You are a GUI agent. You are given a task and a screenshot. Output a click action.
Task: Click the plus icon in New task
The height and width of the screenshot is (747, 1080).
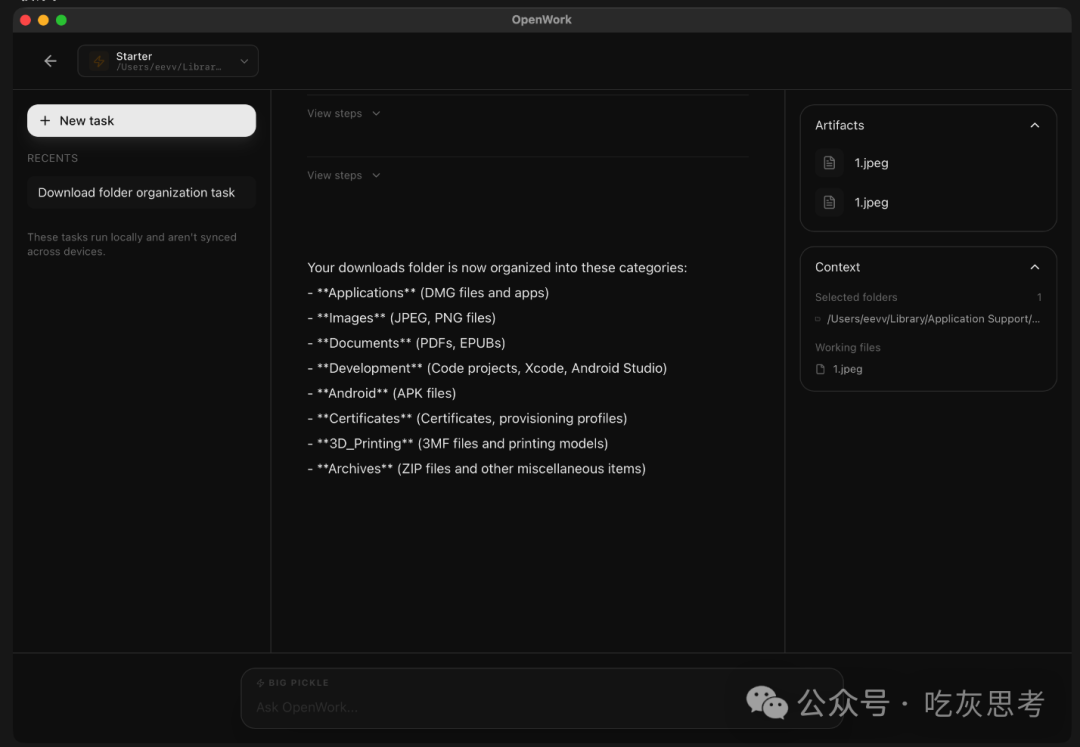tap(45, 120)
